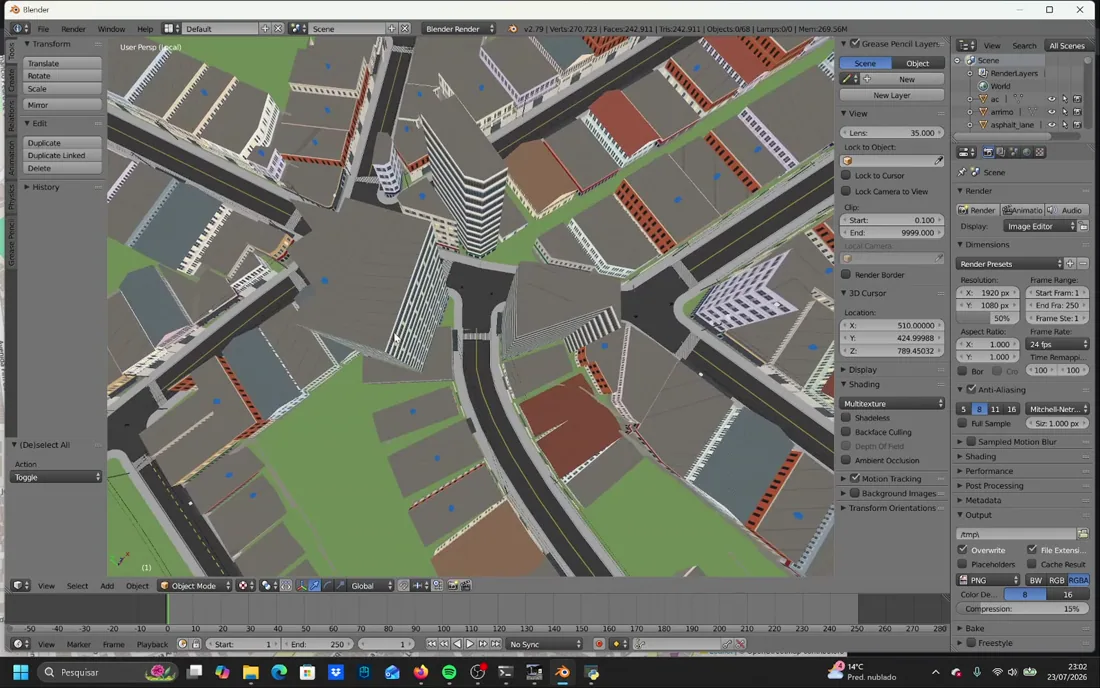Select the scale manipulator icon
This screenshot has height=688, width=1100.
[340, 586]
